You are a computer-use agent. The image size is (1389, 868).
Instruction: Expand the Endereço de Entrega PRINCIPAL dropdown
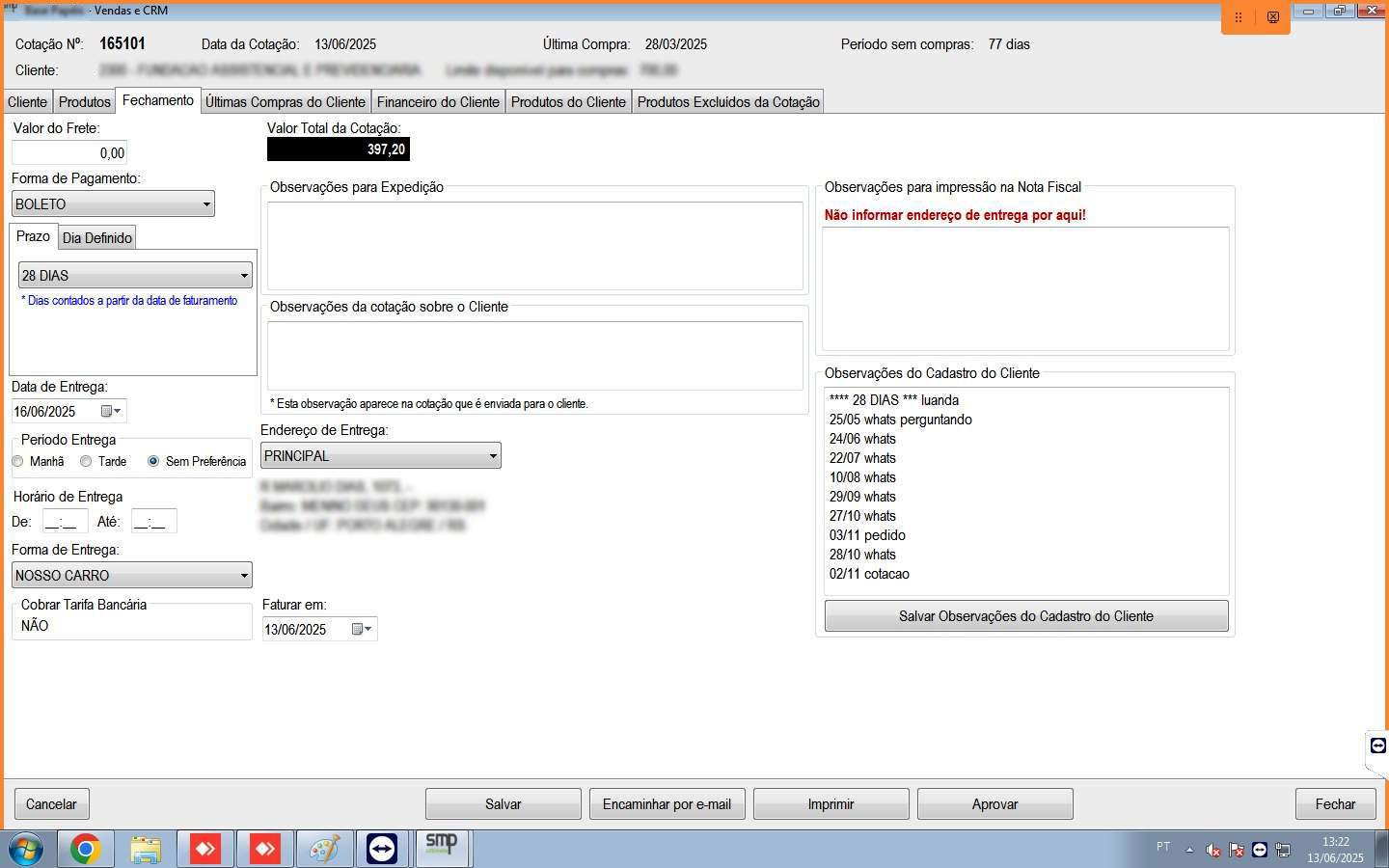click(381, 456)
